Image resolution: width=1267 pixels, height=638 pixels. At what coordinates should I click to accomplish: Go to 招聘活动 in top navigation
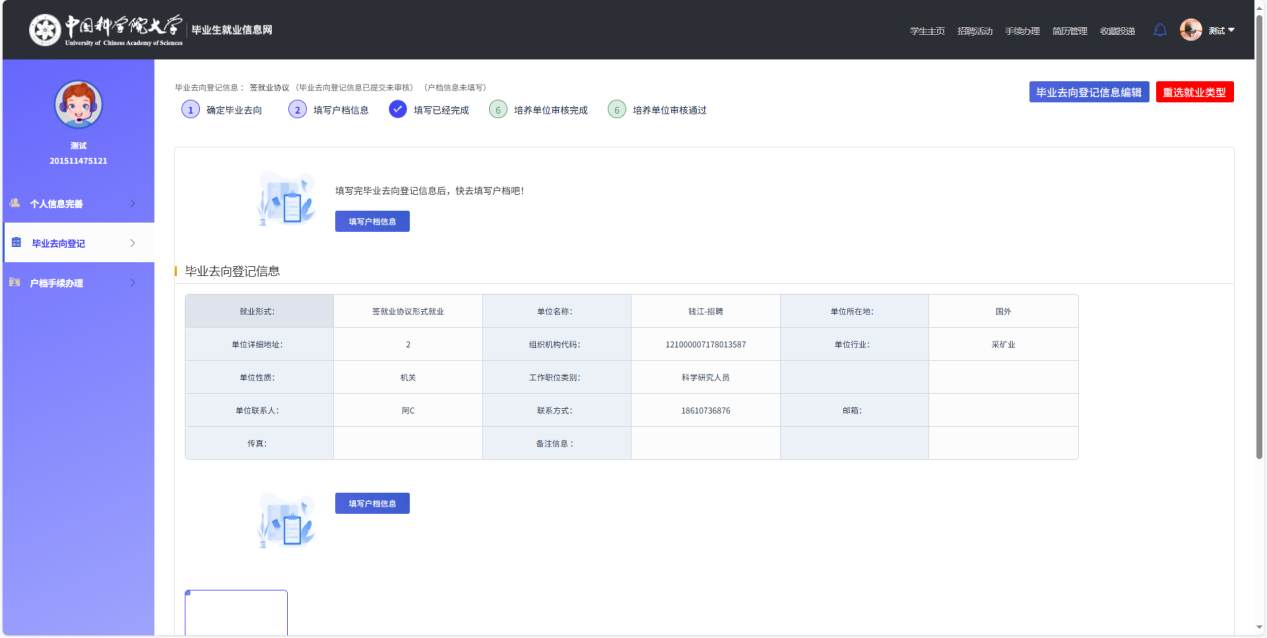tap(974, 31)
